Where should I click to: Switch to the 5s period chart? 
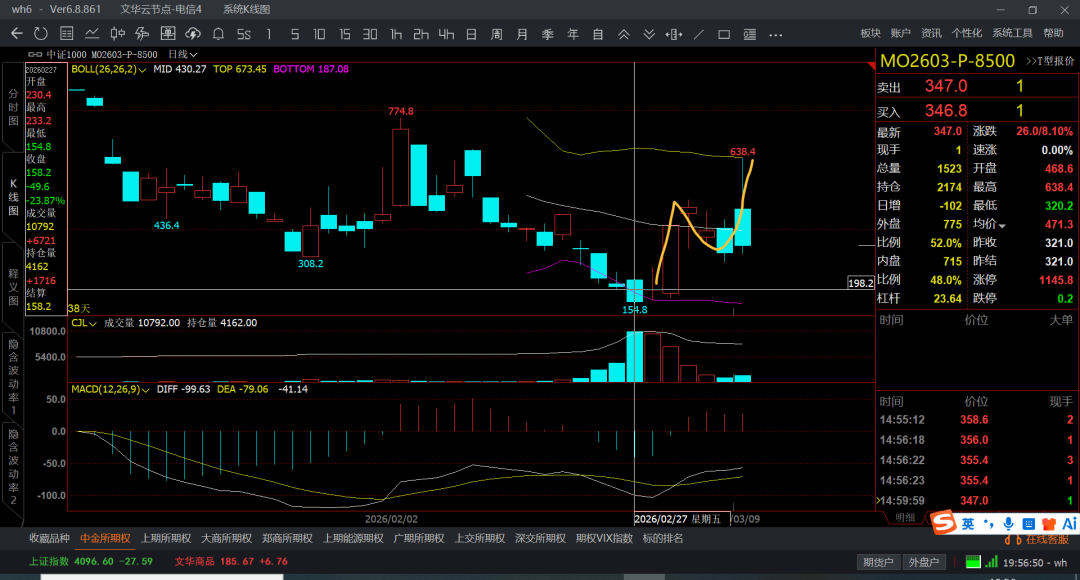click(x=243, y=33)
